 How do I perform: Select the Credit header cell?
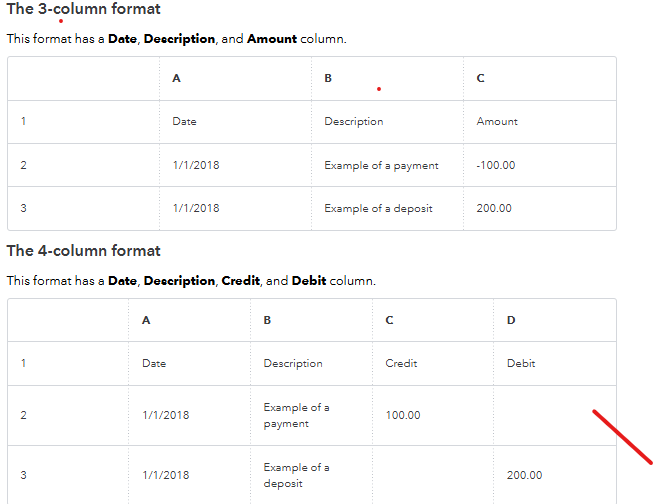pos(401,363)
